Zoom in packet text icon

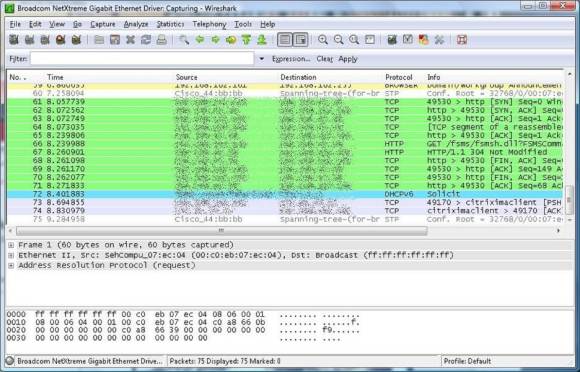[323, 40]
